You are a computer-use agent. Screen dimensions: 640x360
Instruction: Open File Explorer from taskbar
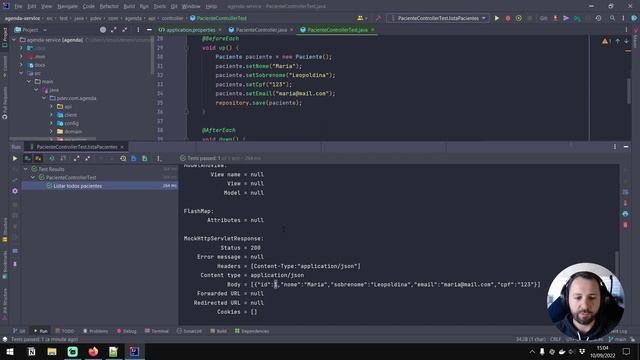click(x=52, y=351)
